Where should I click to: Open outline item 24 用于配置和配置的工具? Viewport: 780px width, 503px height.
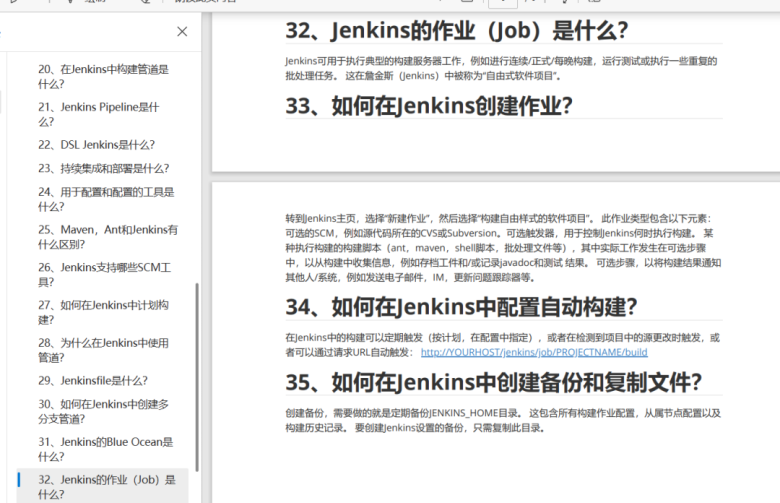(x=106, y=200)
